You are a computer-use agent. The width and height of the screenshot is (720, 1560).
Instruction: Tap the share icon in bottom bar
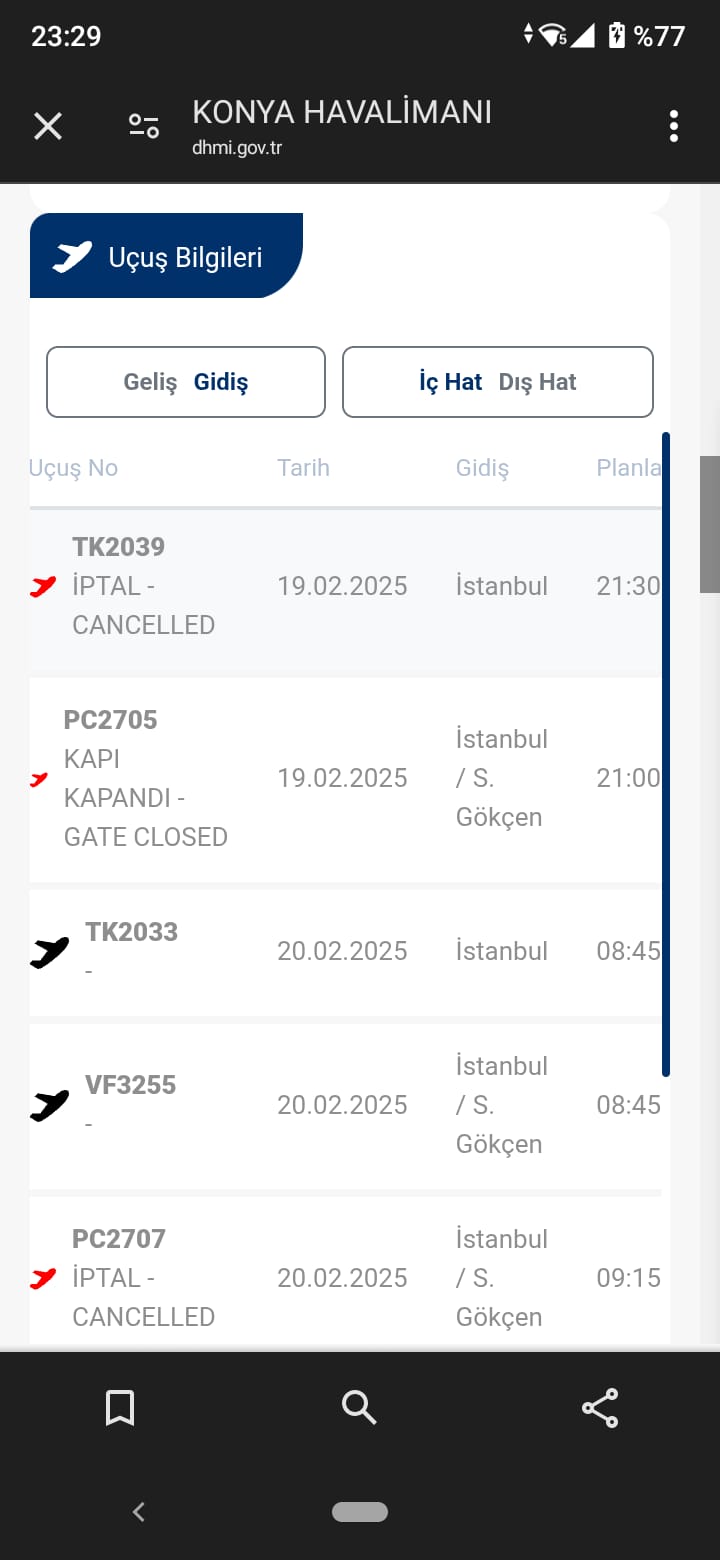click(600, 1408)
